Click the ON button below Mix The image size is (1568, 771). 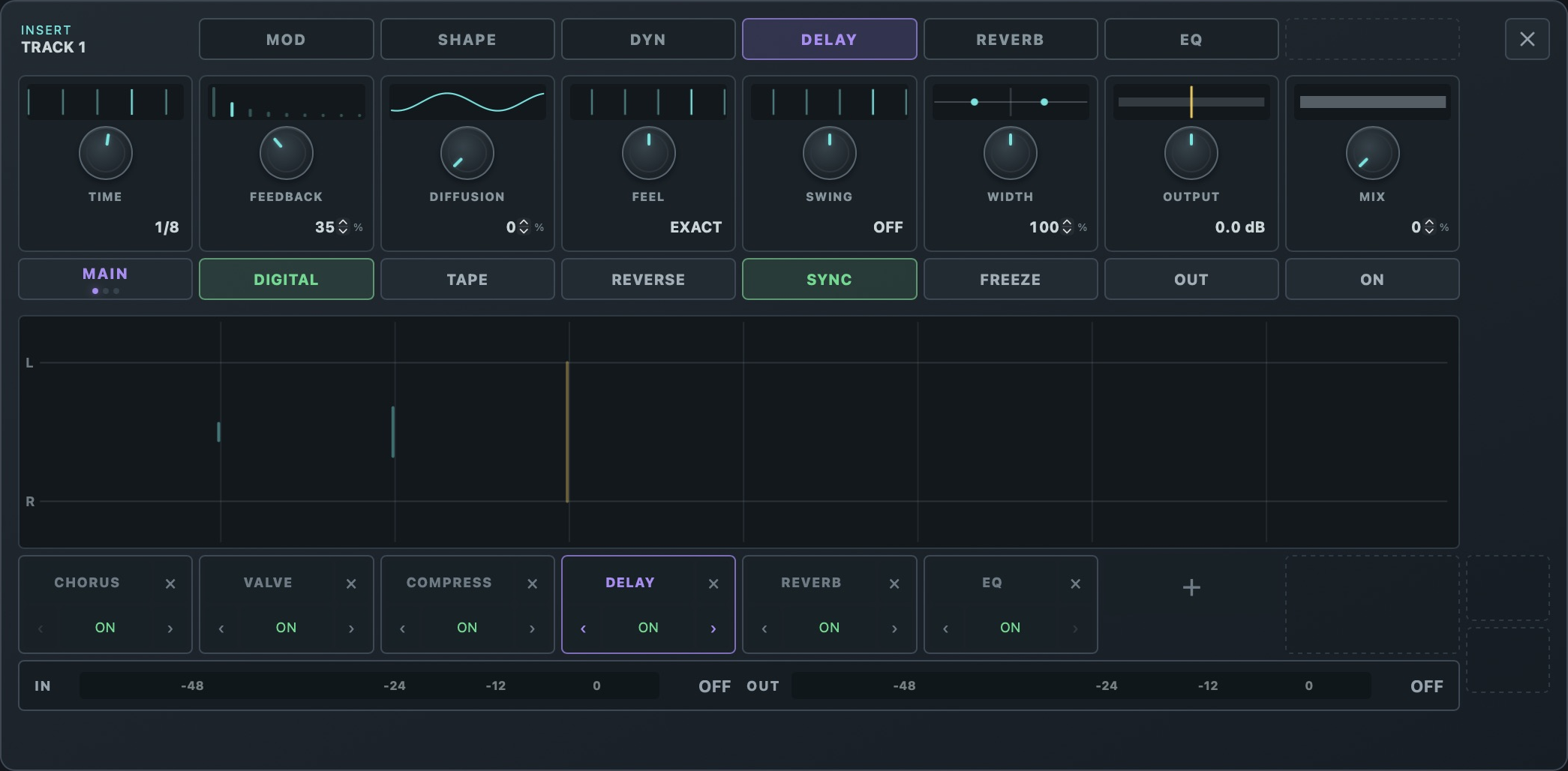[1371, 279]
